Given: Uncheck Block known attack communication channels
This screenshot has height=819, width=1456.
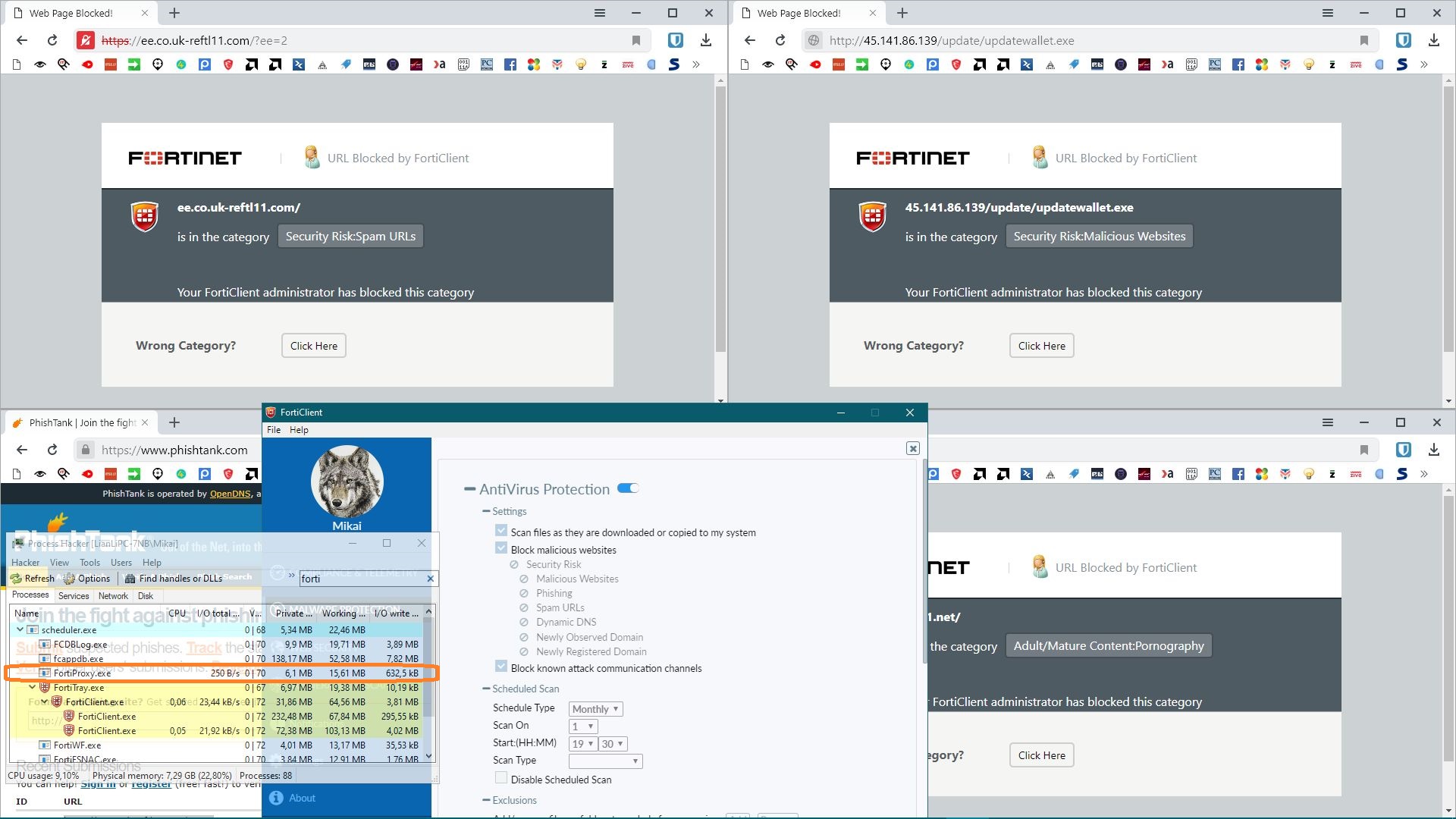Looking at the screenshot, I should 501,667.
